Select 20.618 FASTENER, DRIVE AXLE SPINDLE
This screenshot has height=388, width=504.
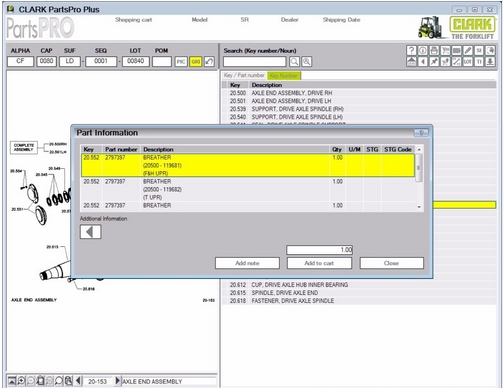(359, 301)
